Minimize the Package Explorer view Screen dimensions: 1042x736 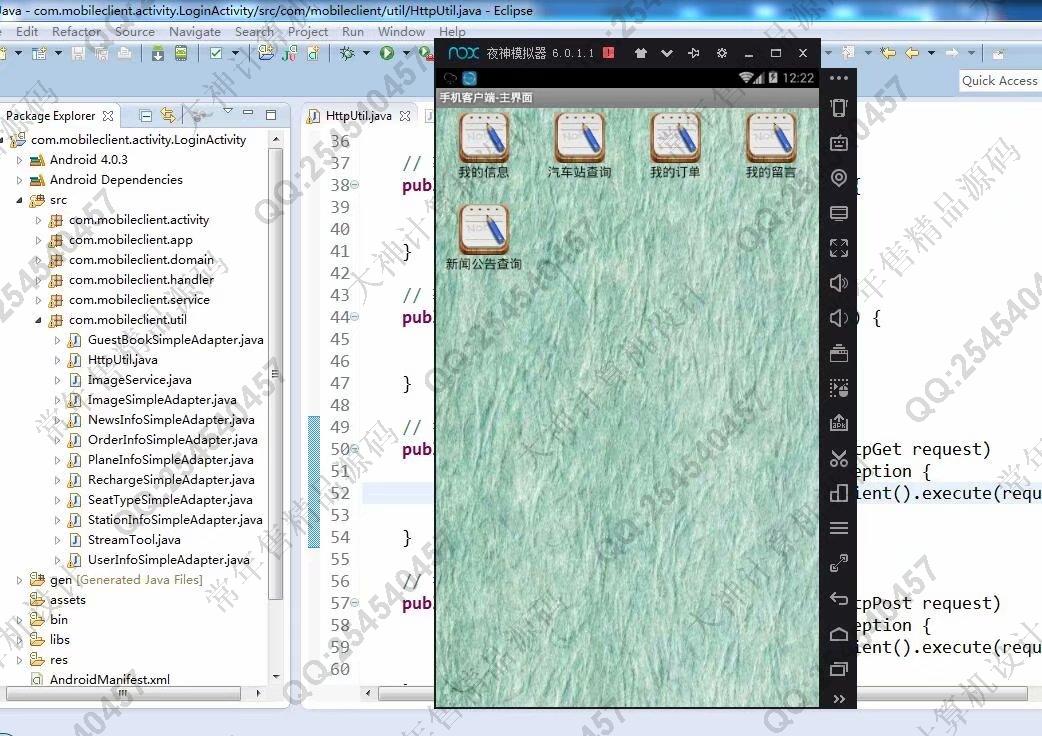click(249, 113)
